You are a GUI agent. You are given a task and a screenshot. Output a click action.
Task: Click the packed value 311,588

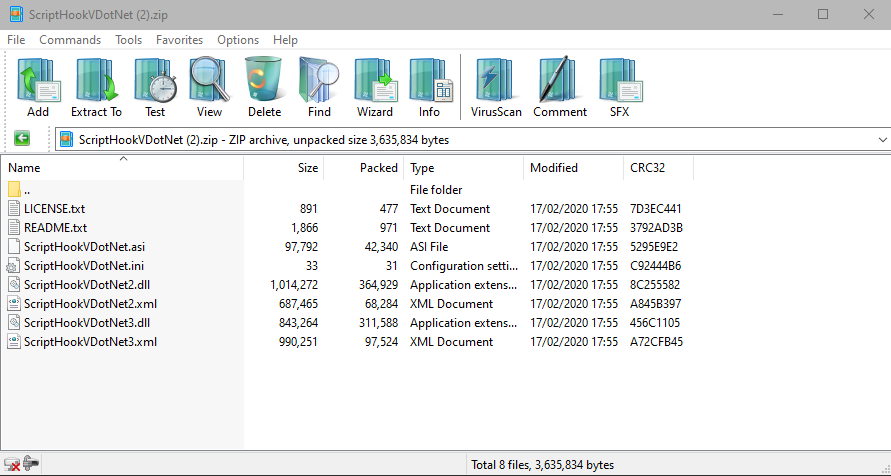tap(379, 323)
